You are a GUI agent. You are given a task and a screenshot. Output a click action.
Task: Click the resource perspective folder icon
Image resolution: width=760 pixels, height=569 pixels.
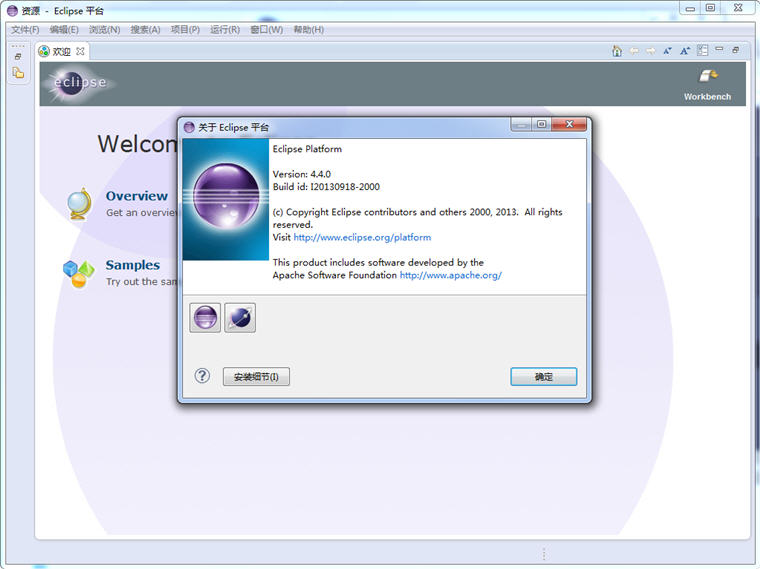click(x=18, y=73)
